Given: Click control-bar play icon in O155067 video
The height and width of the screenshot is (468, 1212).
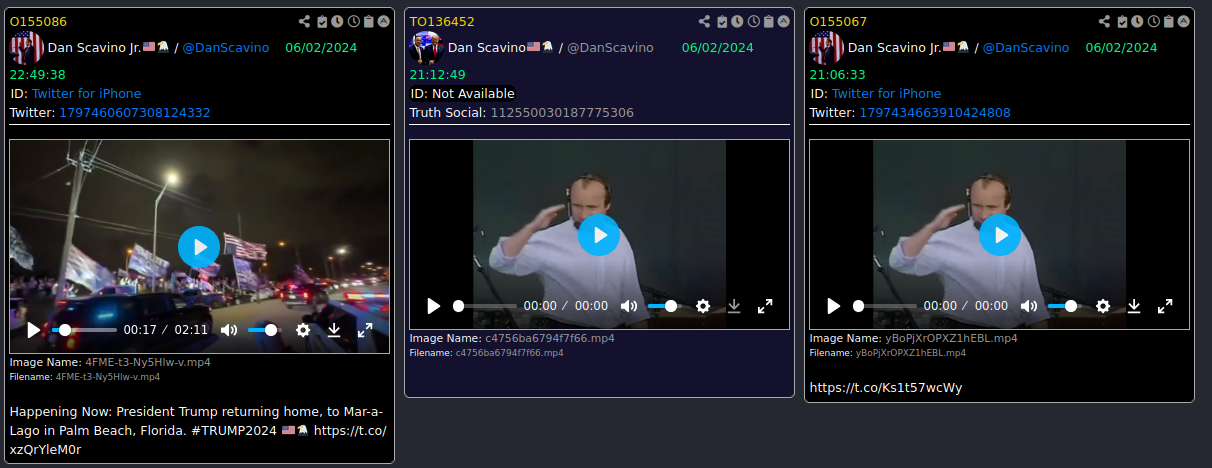Looking at the screenshot, I should [x=833, y=306].
